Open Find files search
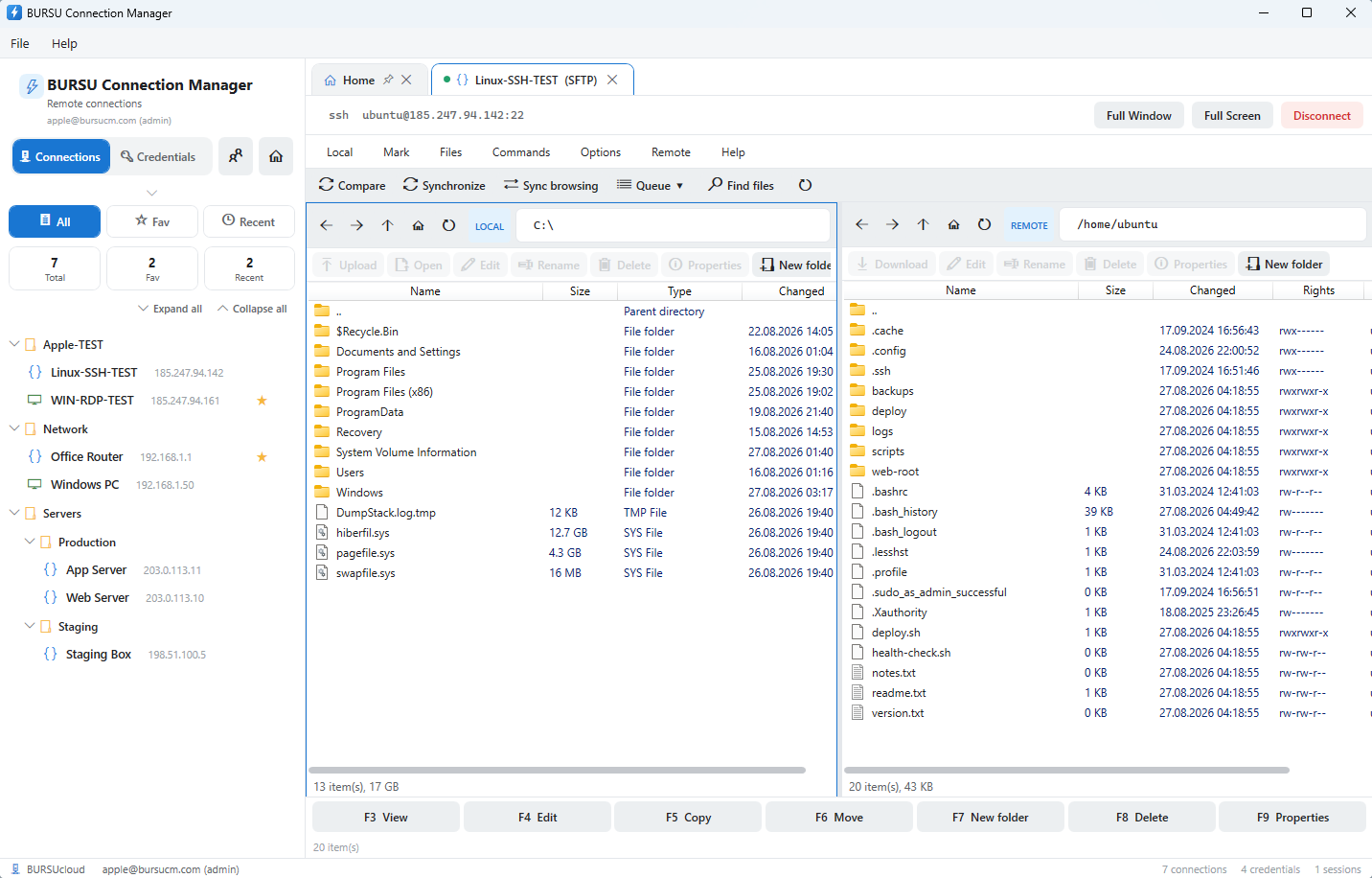Image resolution: width=1372 pixels, height=878 pixels. pos(742,185)
